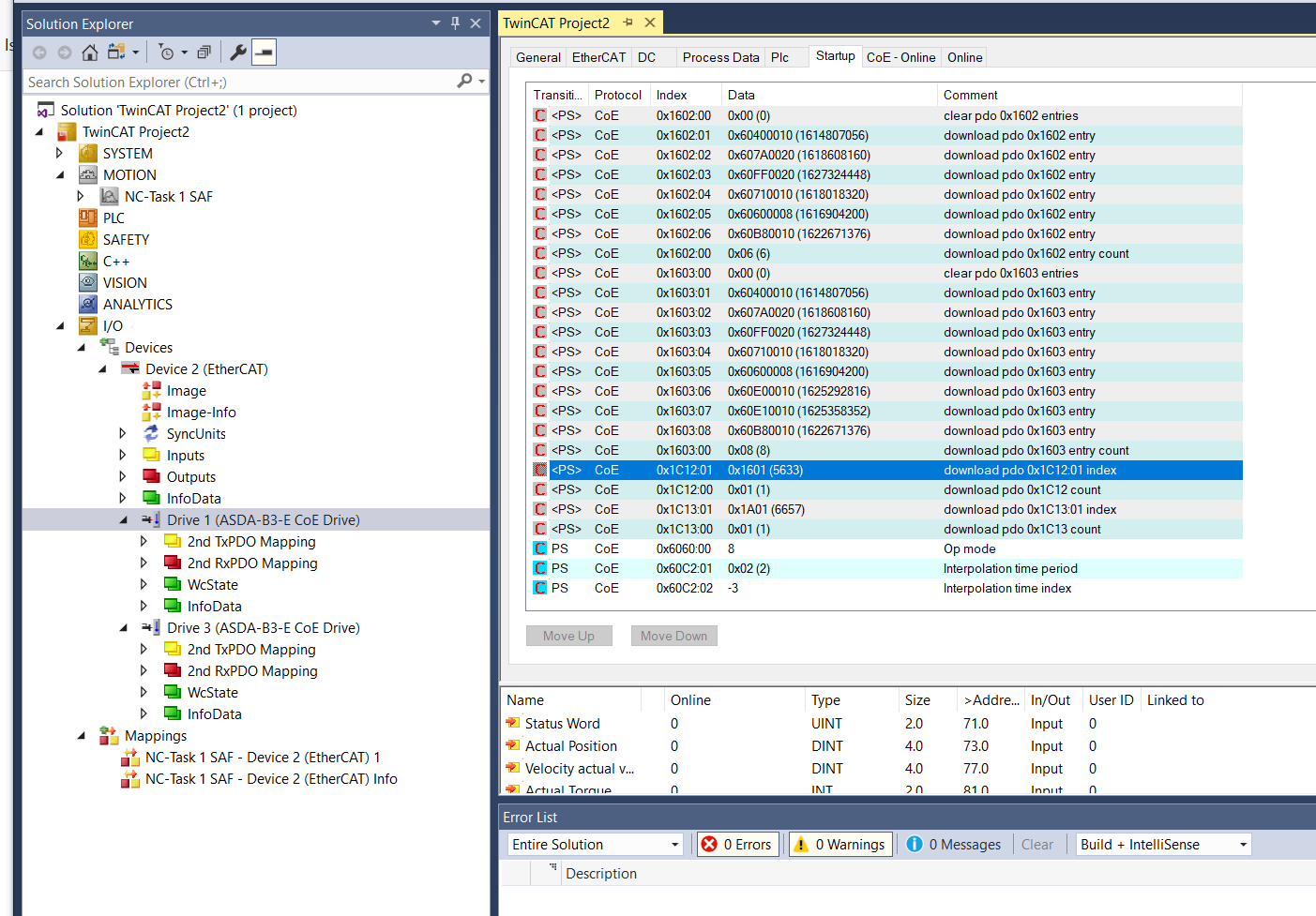Click the red Errors filter icon

710,845
